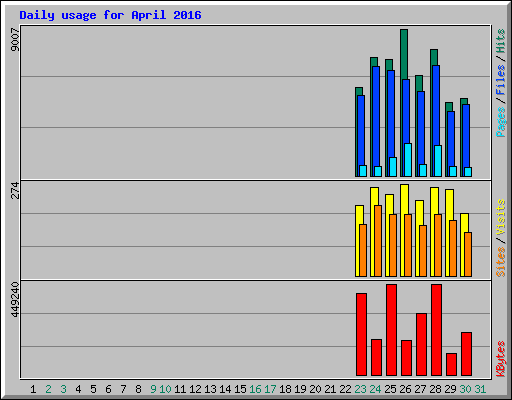Image resolution: width=512 pixels, height=400 pixels.
Task: Click day 31 on the x-axis
Action: [480, 389]
